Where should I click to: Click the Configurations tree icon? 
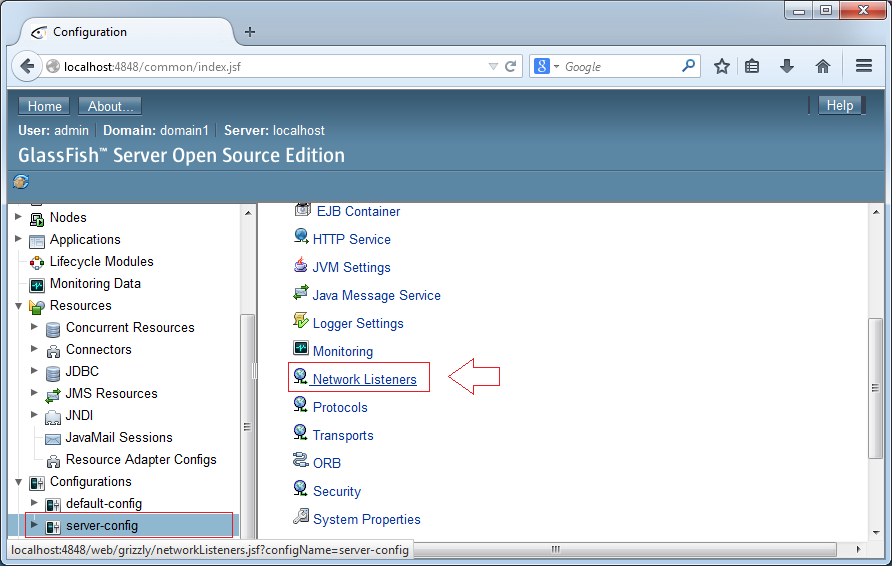[x=37, y=483]
